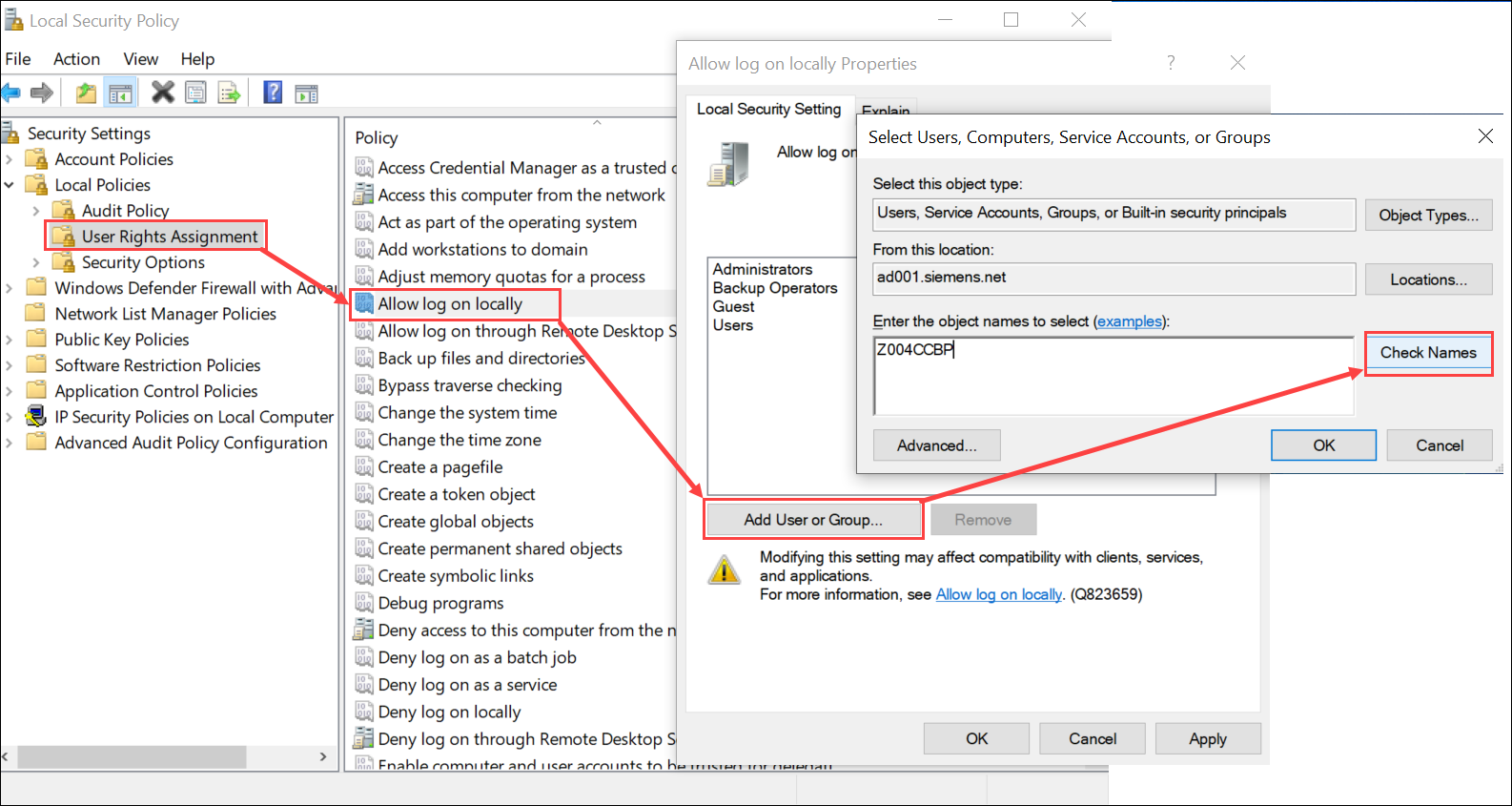Click the Delete X toolbar icon

click(x=163, y=93)
